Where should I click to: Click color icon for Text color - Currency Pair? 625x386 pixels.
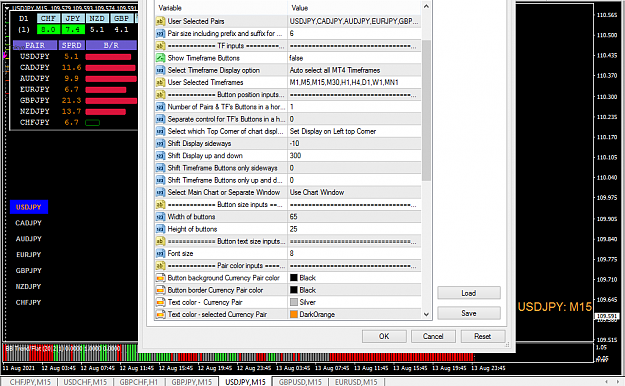point(160,302)
